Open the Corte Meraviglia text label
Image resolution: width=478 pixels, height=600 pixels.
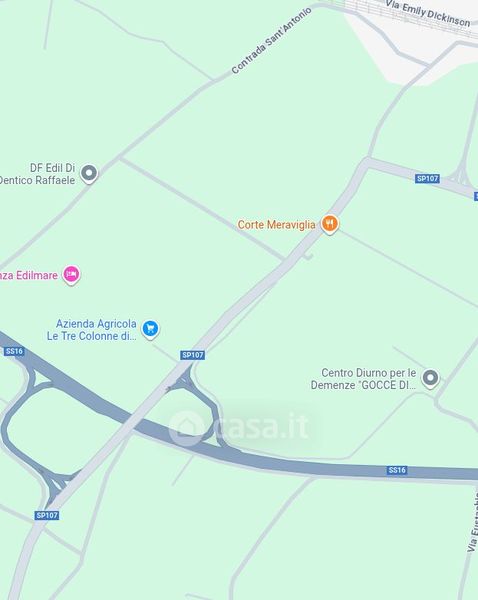click(276, 225)
